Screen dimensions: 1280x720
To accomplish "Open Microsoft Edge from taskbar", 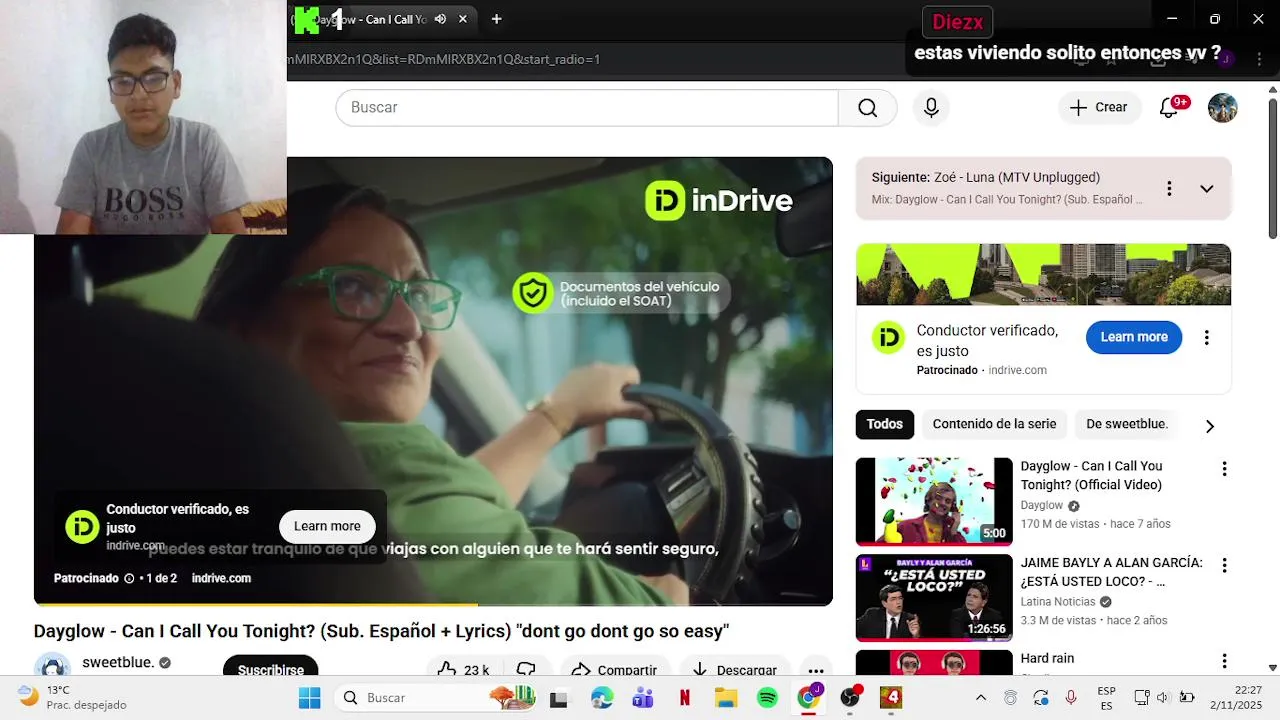I will point(601,697).
